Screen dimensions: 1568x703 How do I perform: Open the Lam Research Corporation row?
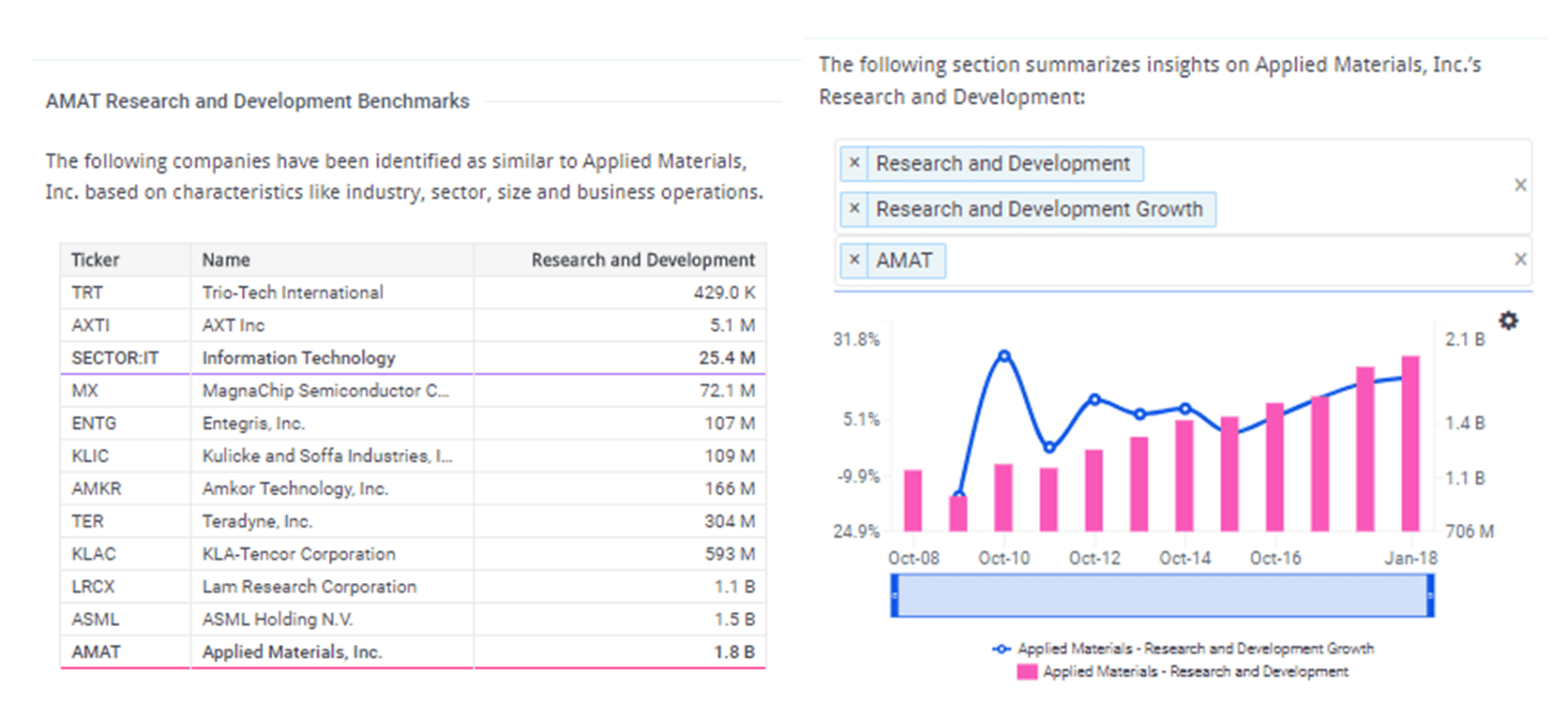(x=309, y=587)
